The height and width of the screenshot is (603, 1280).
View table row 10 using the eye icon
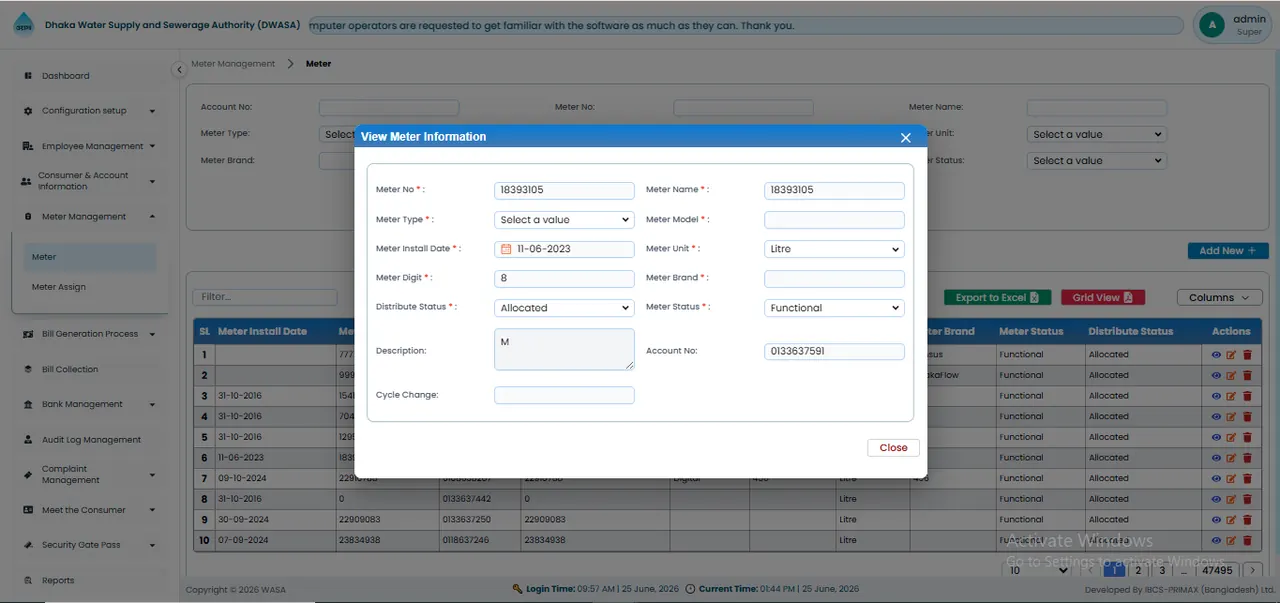(x=1216, y=541)
